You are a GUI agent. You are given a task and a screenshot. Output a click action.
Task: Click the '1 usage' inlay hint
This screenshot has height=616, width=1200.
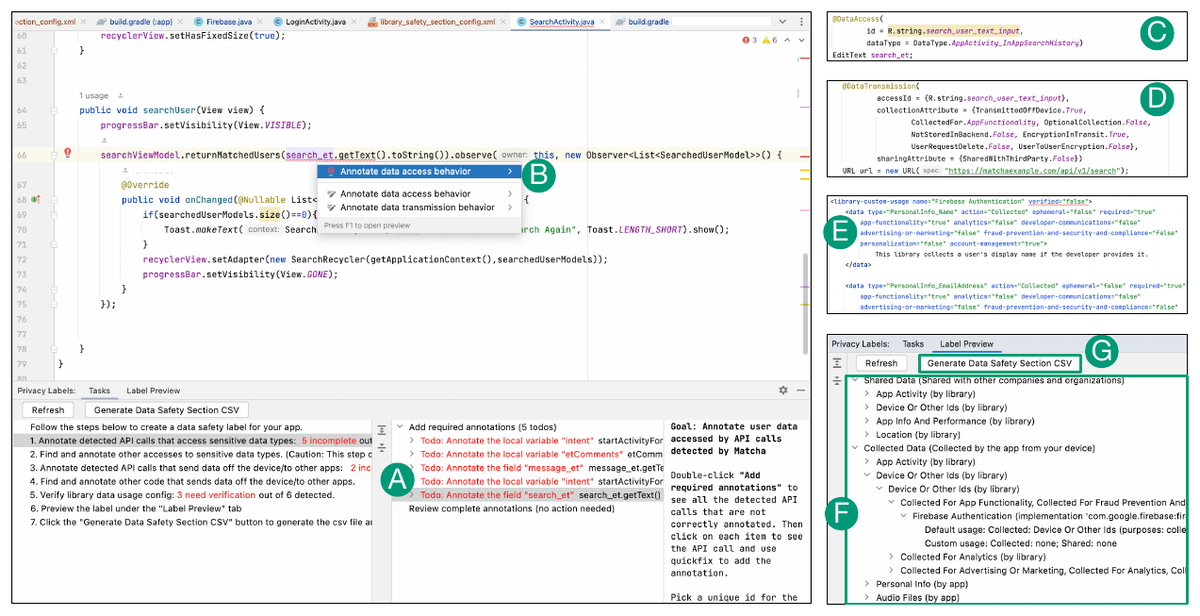click(95, 96)
